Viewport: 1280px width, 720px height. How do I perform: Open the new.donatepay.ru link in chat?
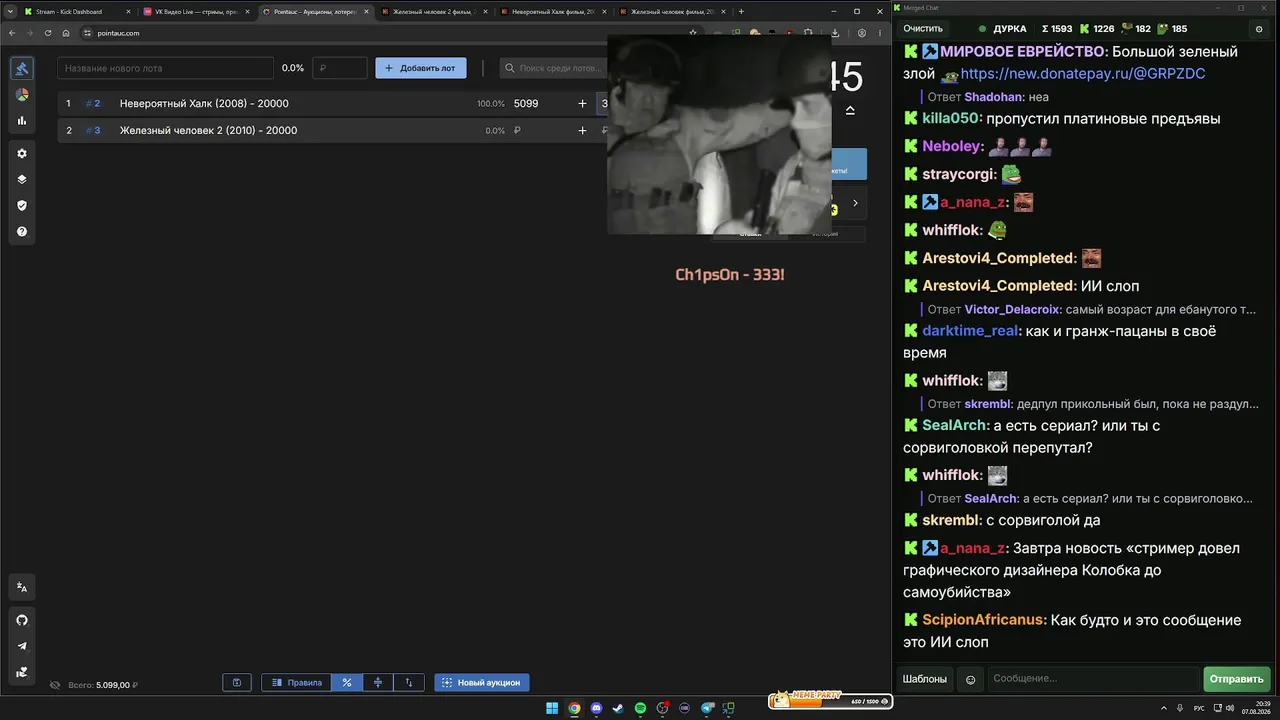coord(1083,74)
